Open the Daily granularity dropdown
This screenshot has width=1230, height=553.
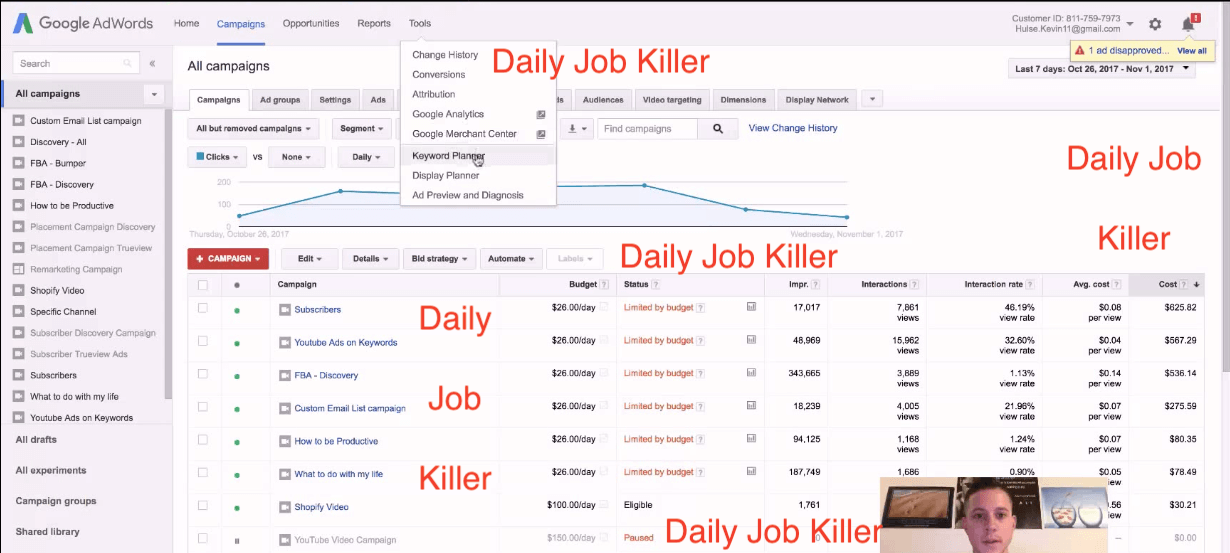coord(366,157)
